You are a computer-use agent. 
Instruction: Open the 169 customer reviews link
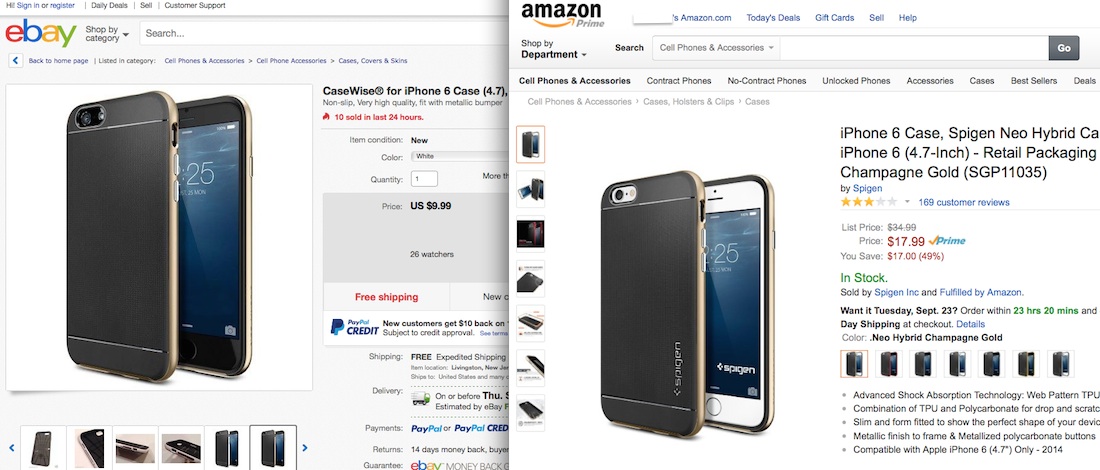[963, 202]
